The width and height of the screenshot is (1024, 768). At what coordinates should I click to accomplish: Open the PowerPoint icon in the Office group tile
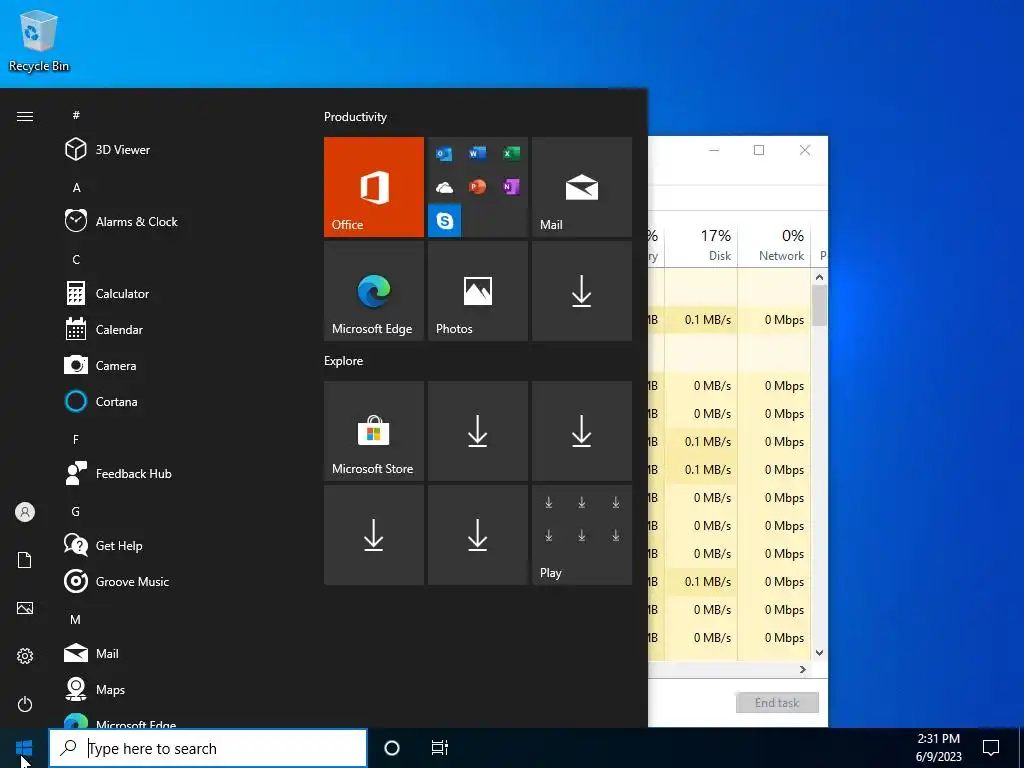[x=477, y=187]
